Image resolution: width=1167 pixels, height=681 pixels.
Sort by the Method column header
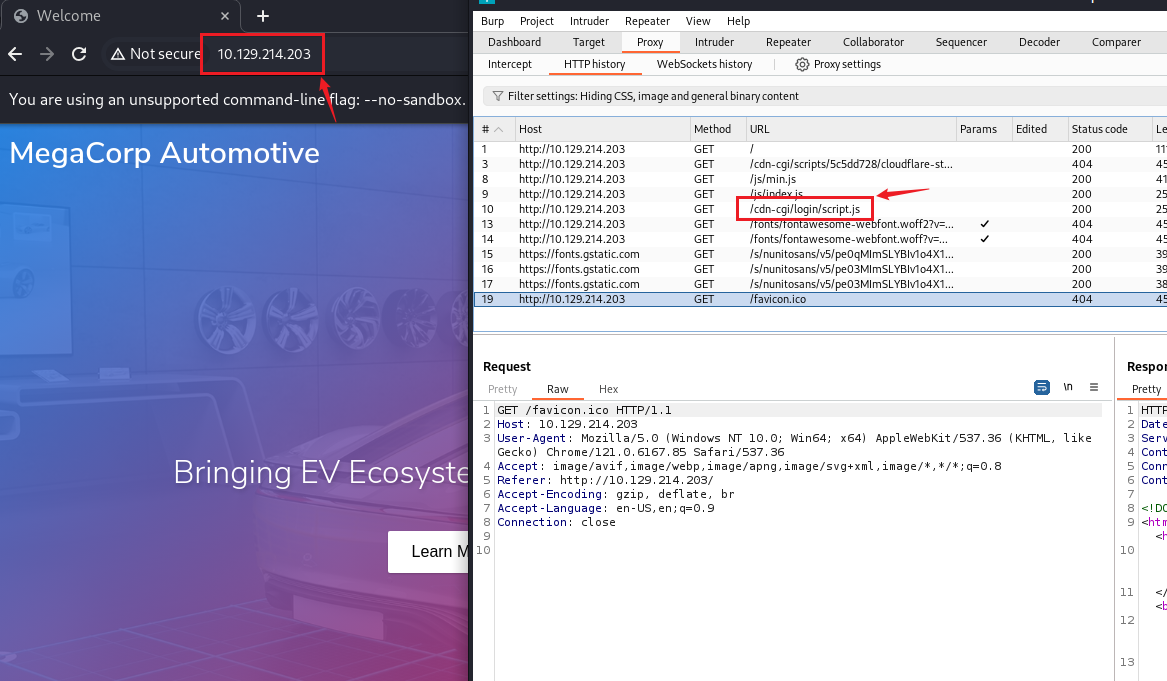click(x=717, y=130)
